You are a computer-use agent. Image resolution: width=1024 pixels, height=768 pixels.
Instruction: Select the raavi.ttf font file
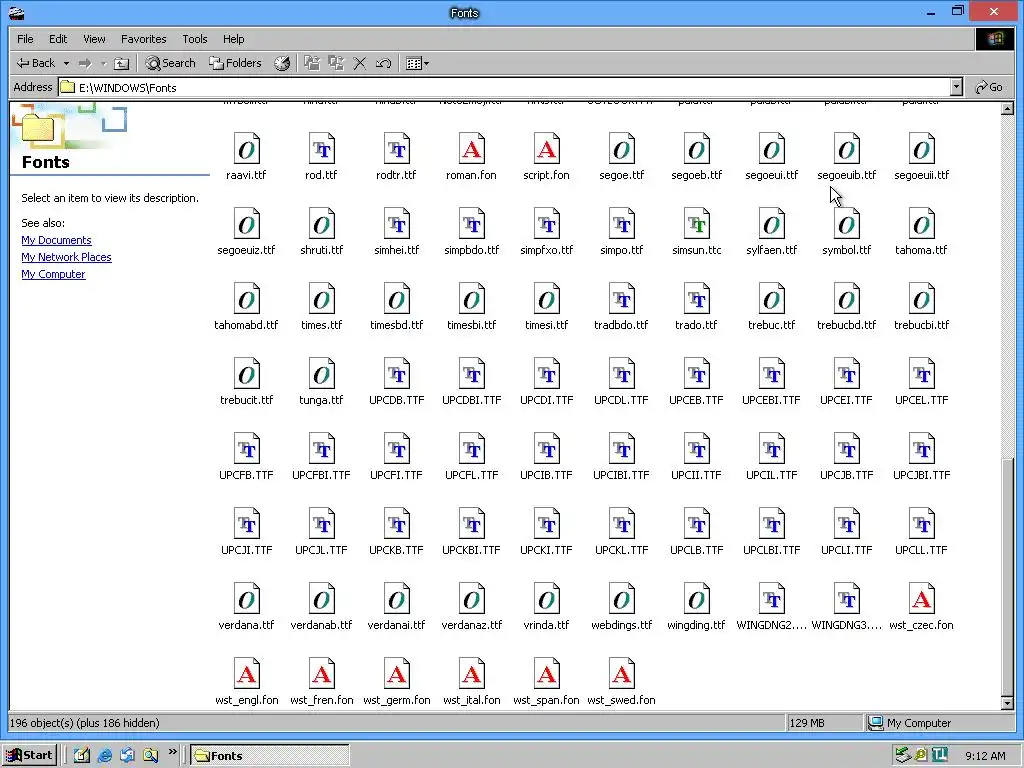click(x=246, y=157)
